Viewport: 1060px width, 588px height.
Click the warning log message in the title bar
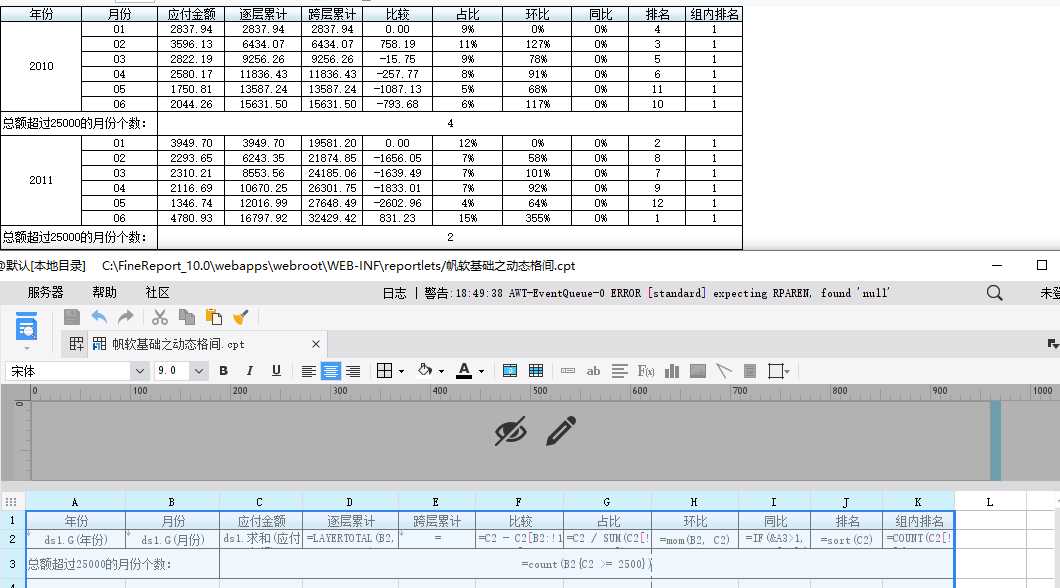coord(656,293)
